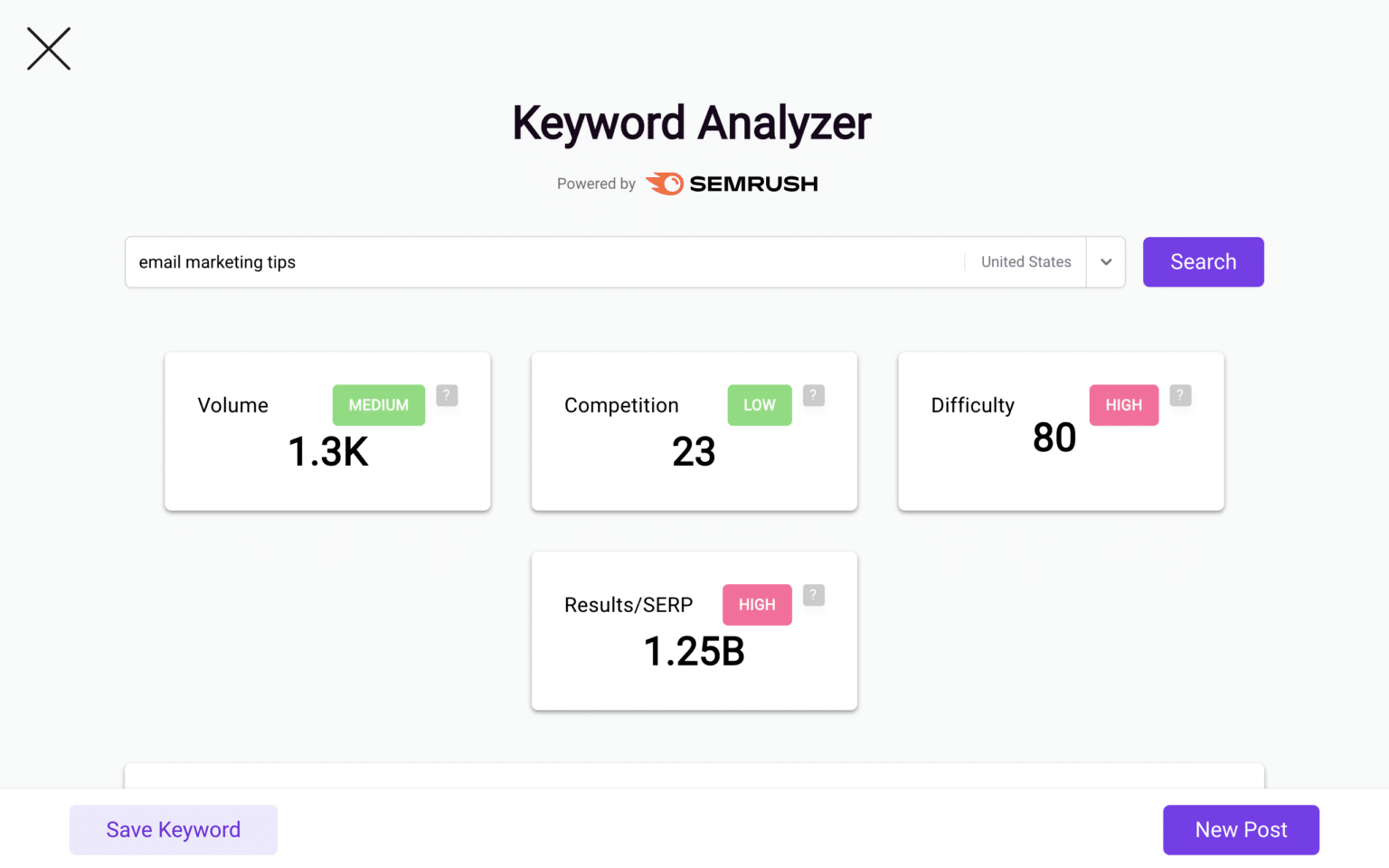Click the LOW badge on the Competition card
The image size is (1389, 868).
[759, 405]
